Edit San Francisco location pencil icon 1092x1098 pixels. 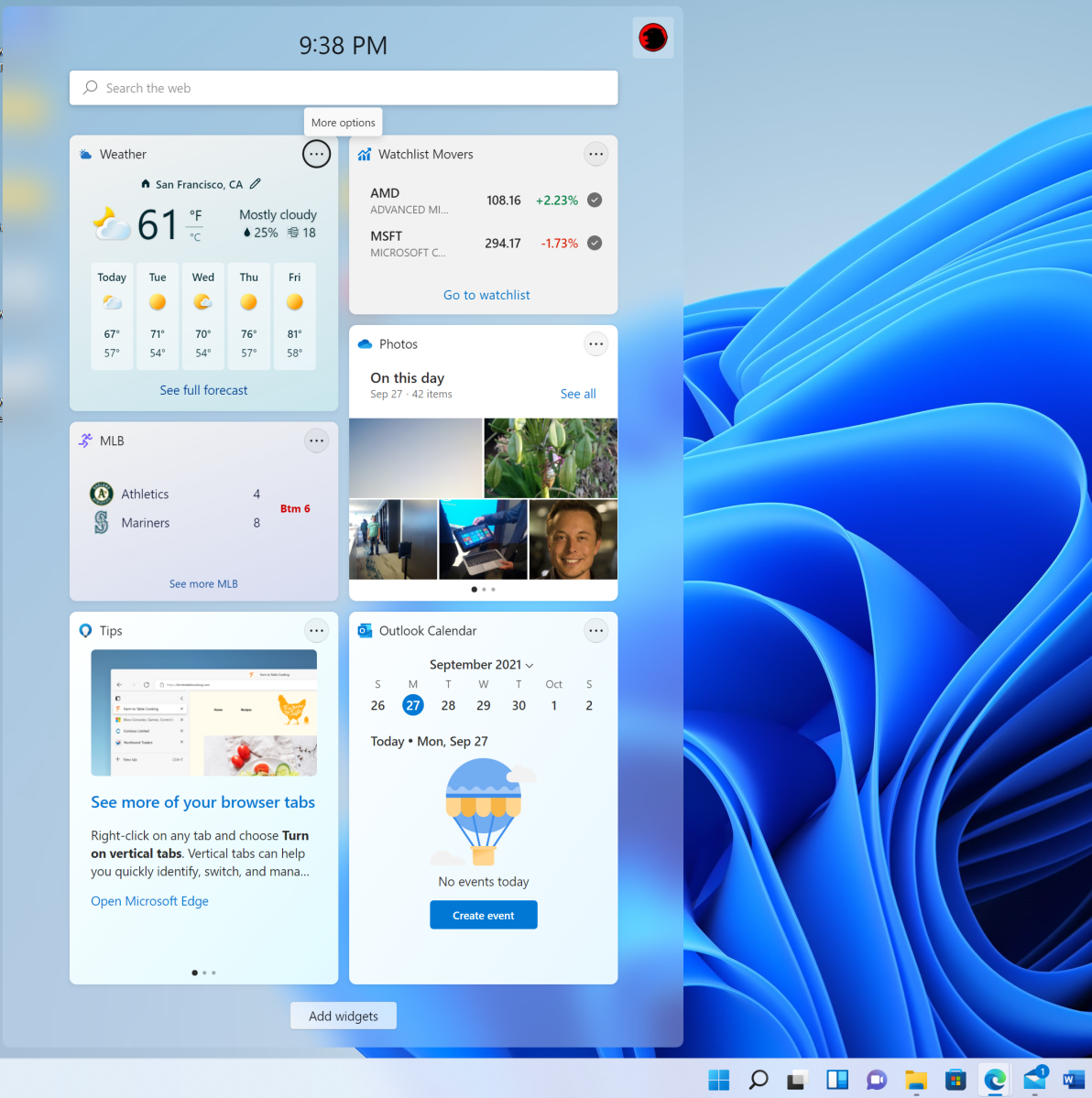256,183
